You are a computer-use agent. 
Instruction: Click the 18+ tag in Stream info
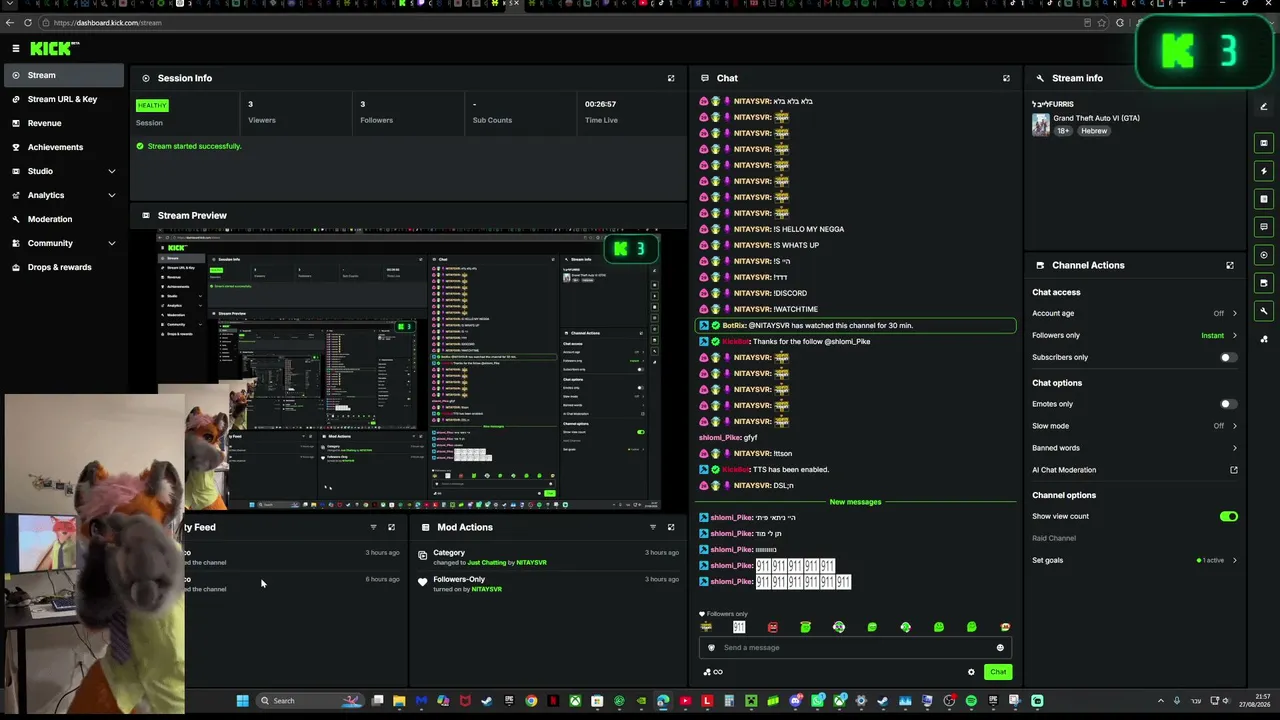pyautogui.click(x=1064, y=131)
